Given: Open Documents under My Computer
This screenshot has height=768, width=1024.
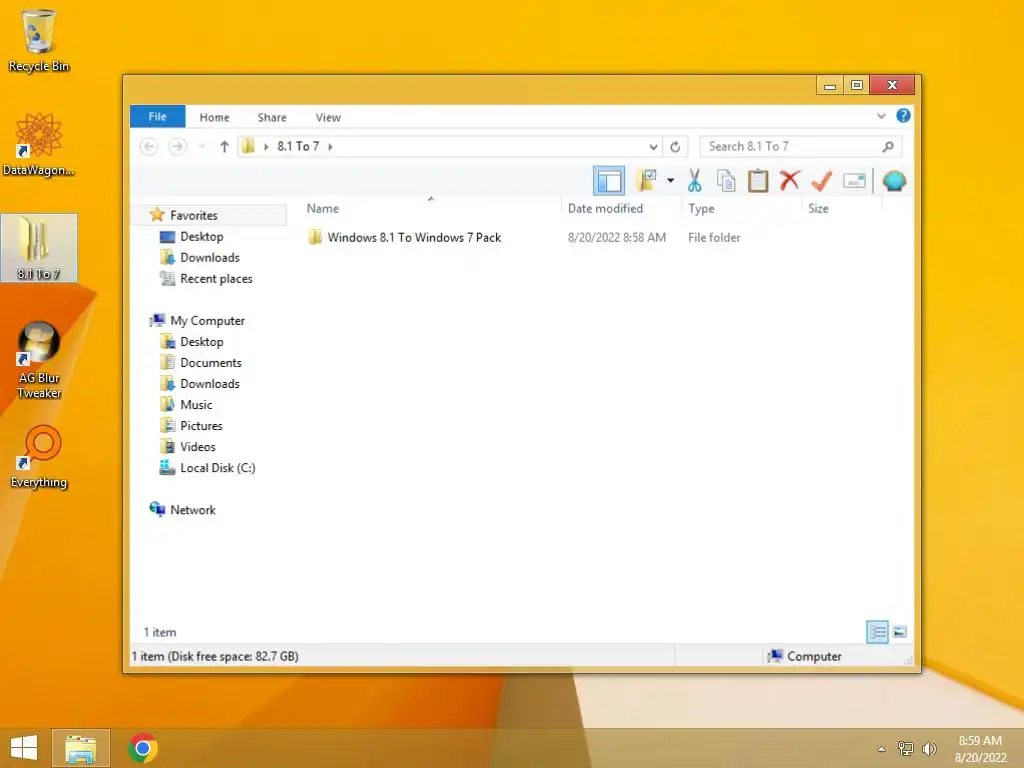Looking at the screenshot, I should point(210,362).
